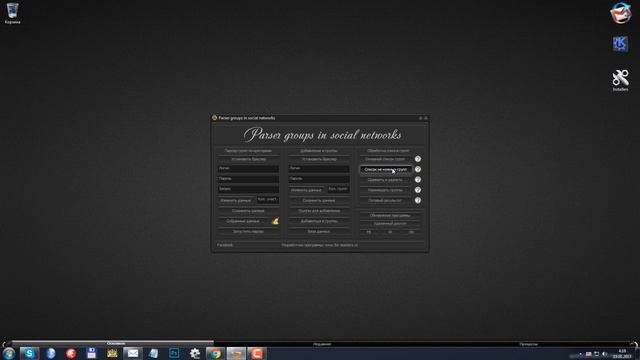
Task: Click Обновление программы button
Action: [x=390, y=215]
